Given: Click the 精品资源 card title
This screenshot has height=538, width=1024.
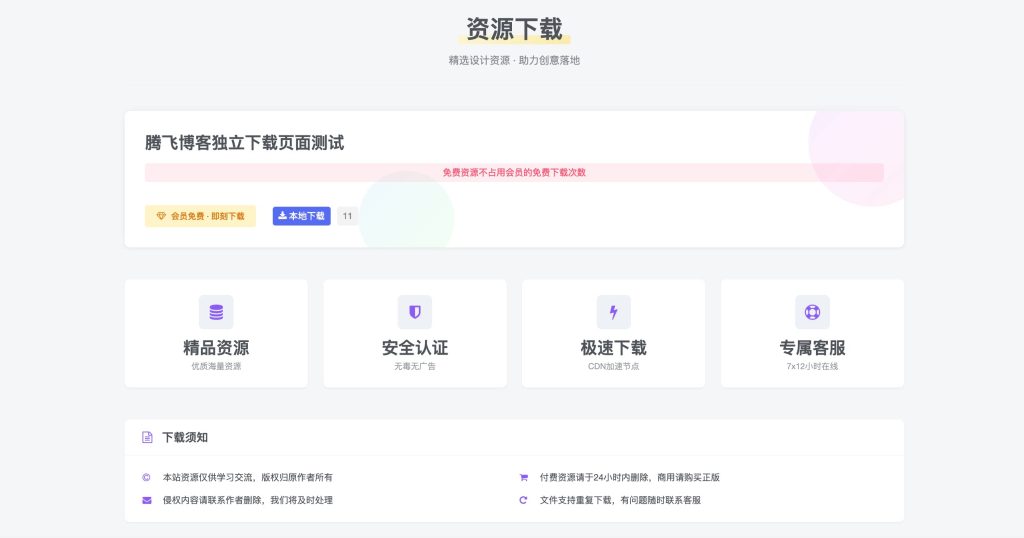Looking at the screenshot, I should click(x=216, y=348).
